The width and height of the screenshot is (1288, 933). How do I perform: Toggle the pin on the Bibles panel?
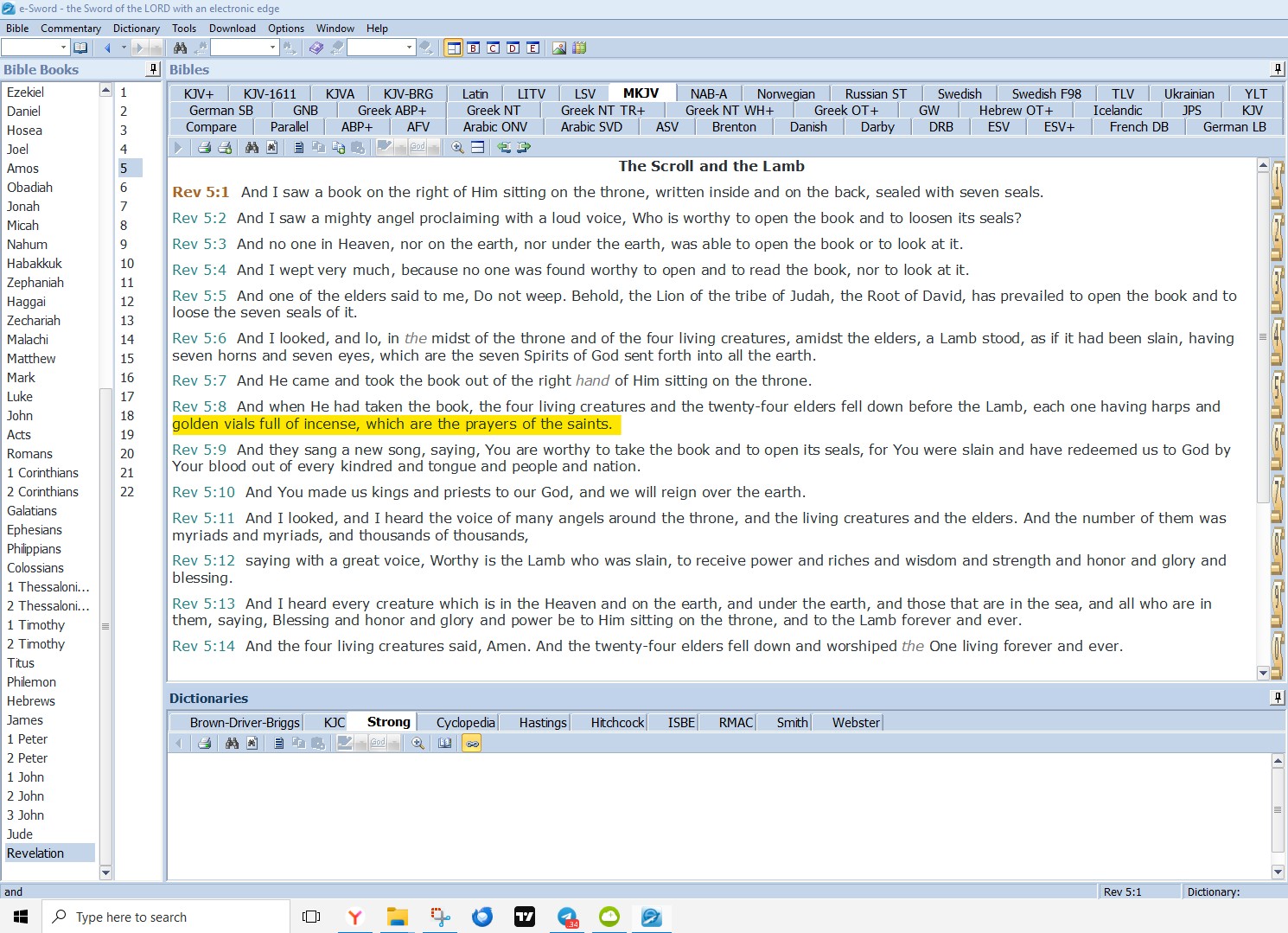pyautogui.click(x=1278, y=69)
